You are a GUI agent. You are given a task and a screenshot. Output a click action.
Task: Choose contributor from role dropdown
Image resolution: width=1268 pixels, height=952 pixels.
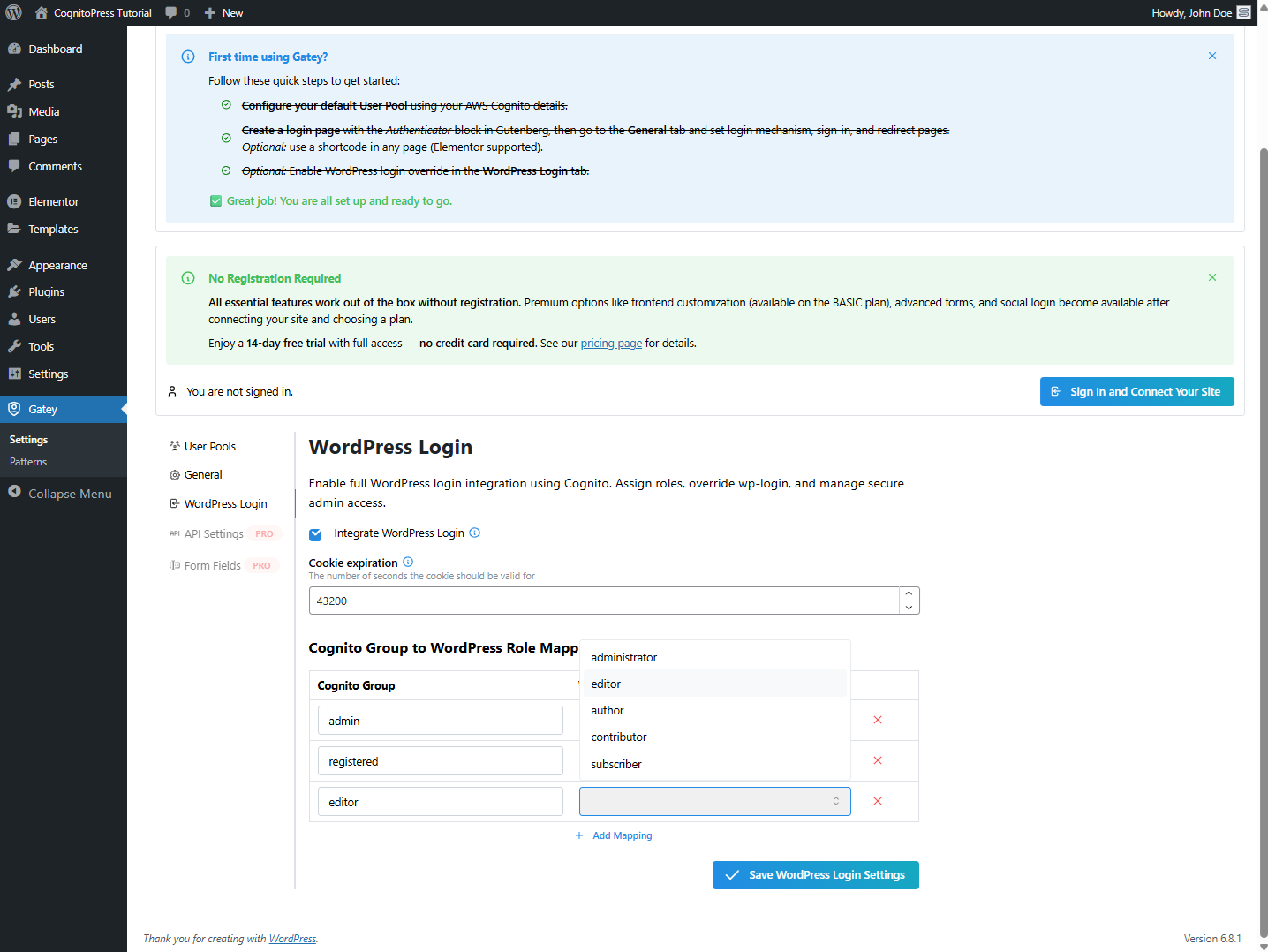(714, 737)
